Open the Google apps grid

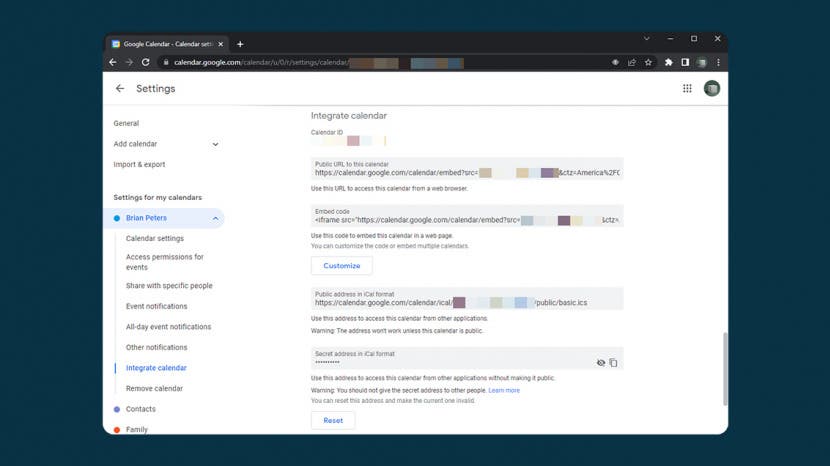click(687, 88)
